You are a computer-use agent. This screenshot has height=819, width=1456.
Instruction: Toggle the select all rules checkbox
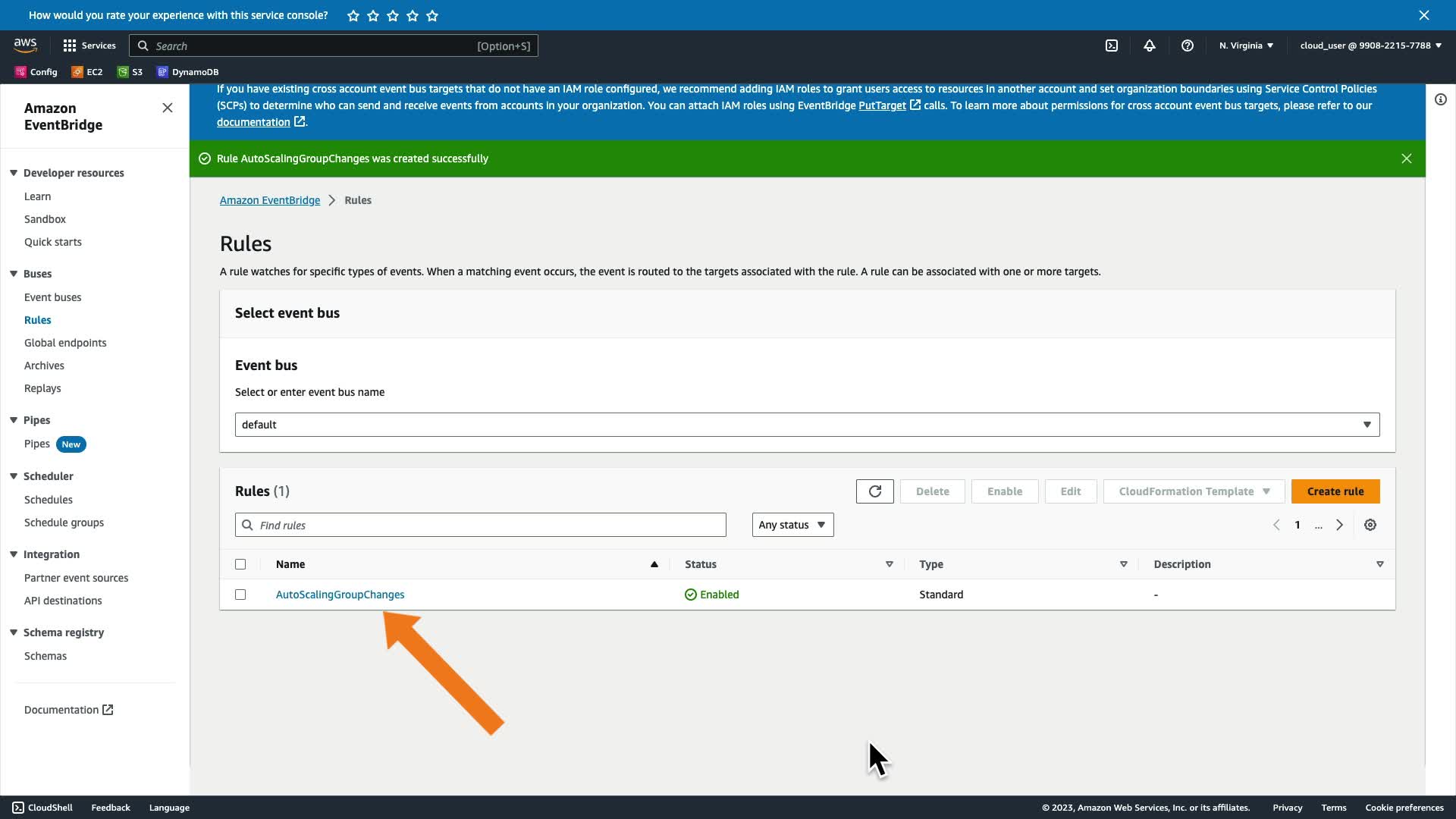(x=240, y=564)
